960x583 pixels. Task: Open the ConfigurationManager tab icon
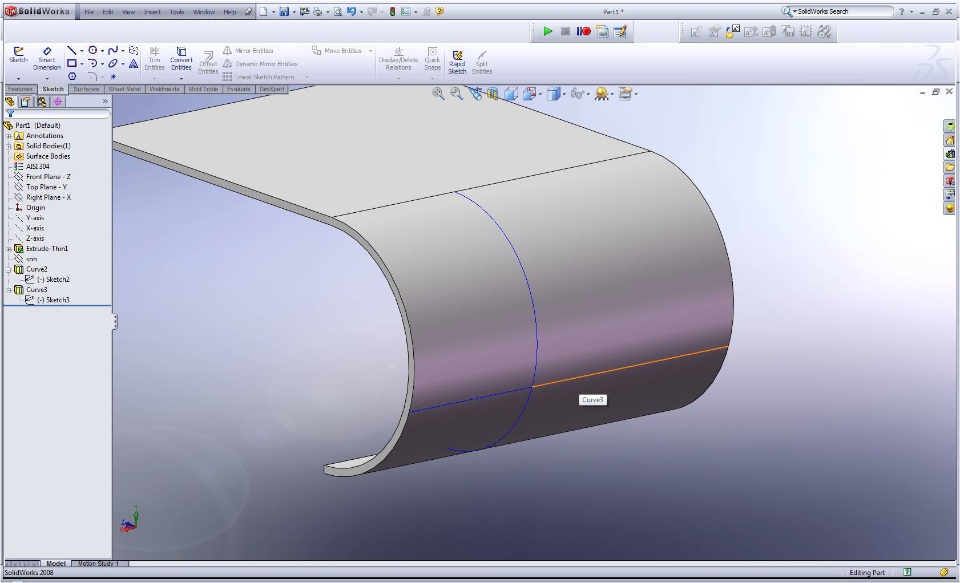click(42, 102)
